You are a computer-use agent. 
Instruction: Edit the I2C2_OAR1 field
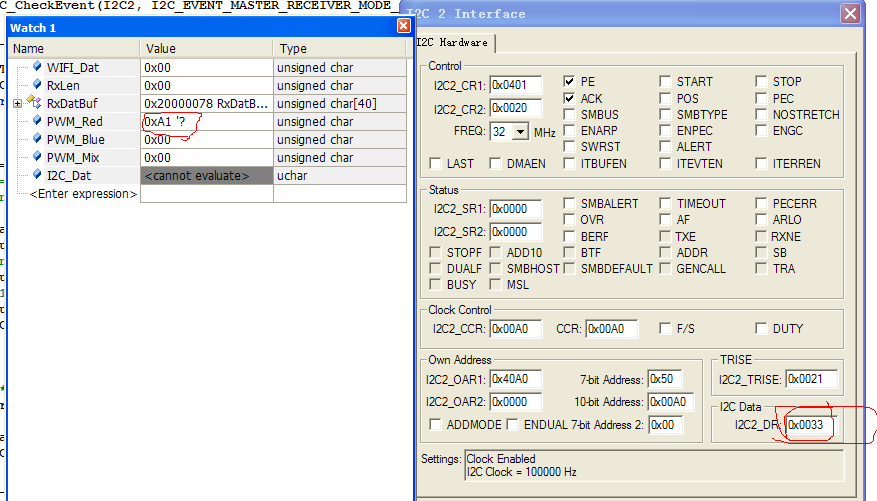516,379
